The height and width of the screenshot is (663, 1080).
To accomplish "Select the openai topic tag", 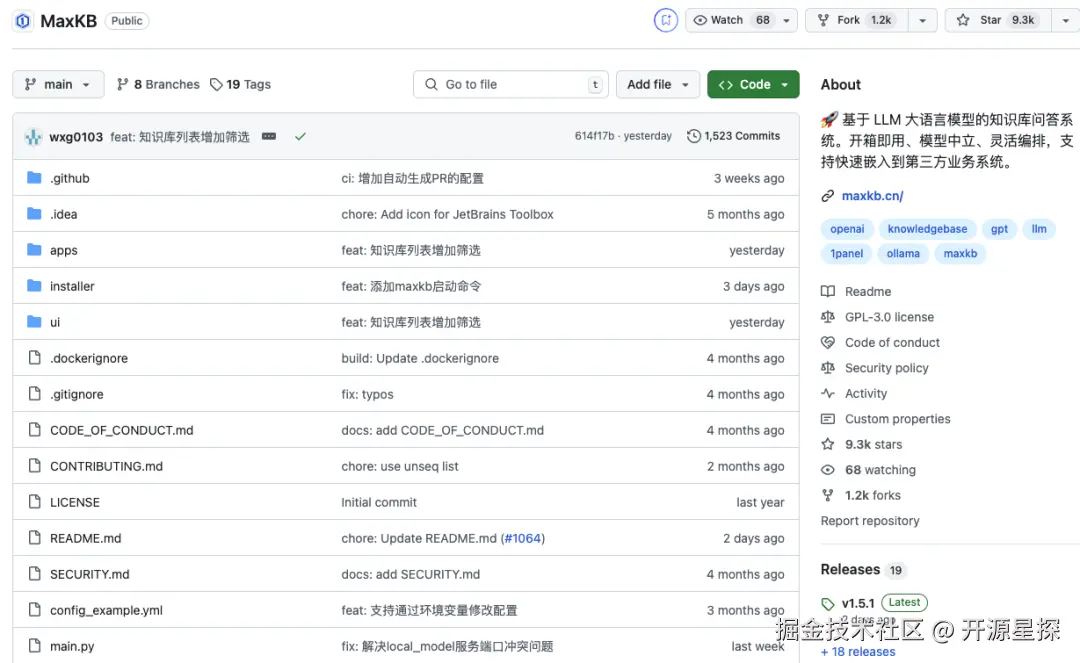I will (x=847, y=229).
